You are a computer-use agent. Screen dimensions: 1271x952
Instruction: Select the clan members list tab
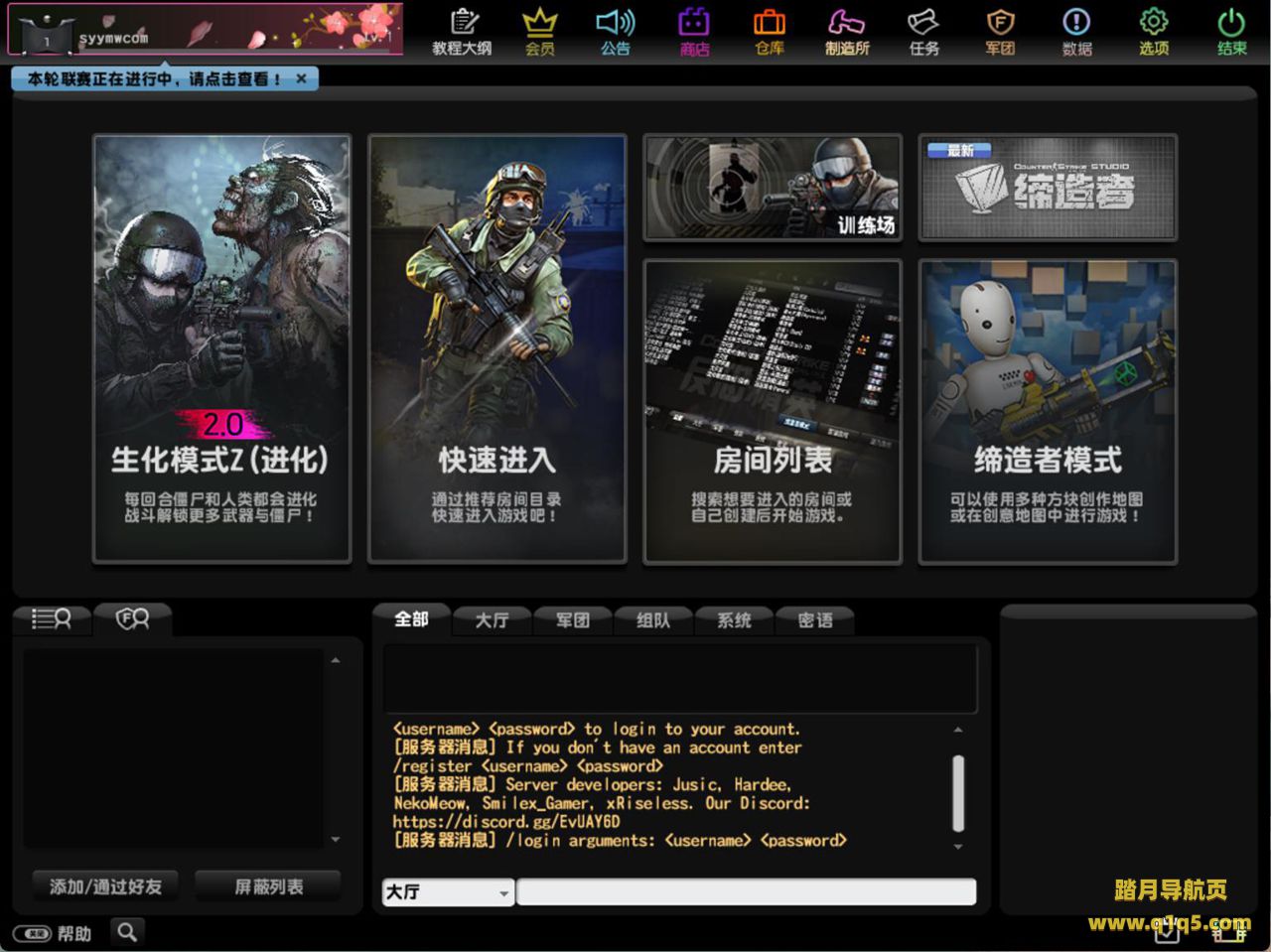tap(132, 619)
